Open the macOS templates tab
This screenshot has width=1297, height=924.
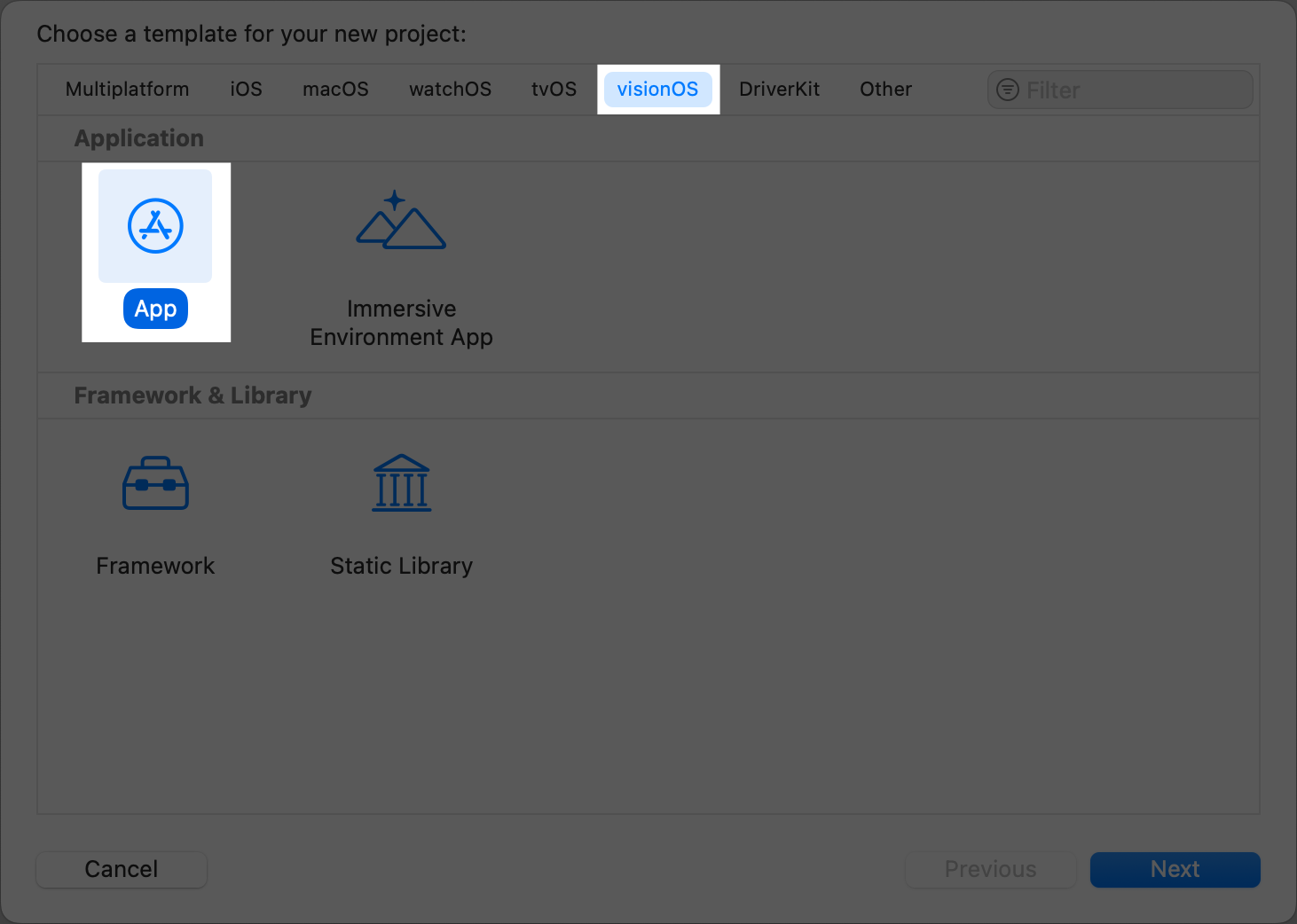[x=335, y=89]
